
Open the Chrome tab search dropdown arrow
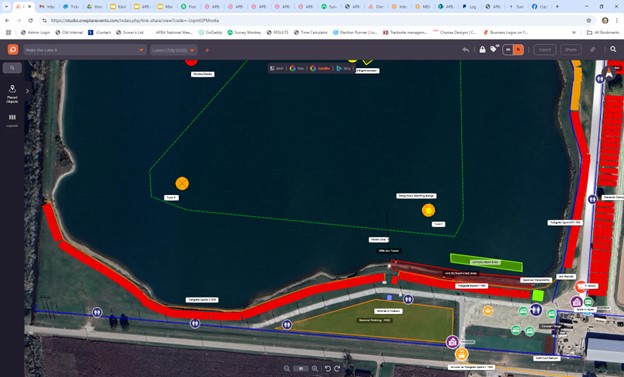click(x=6, y=6)
